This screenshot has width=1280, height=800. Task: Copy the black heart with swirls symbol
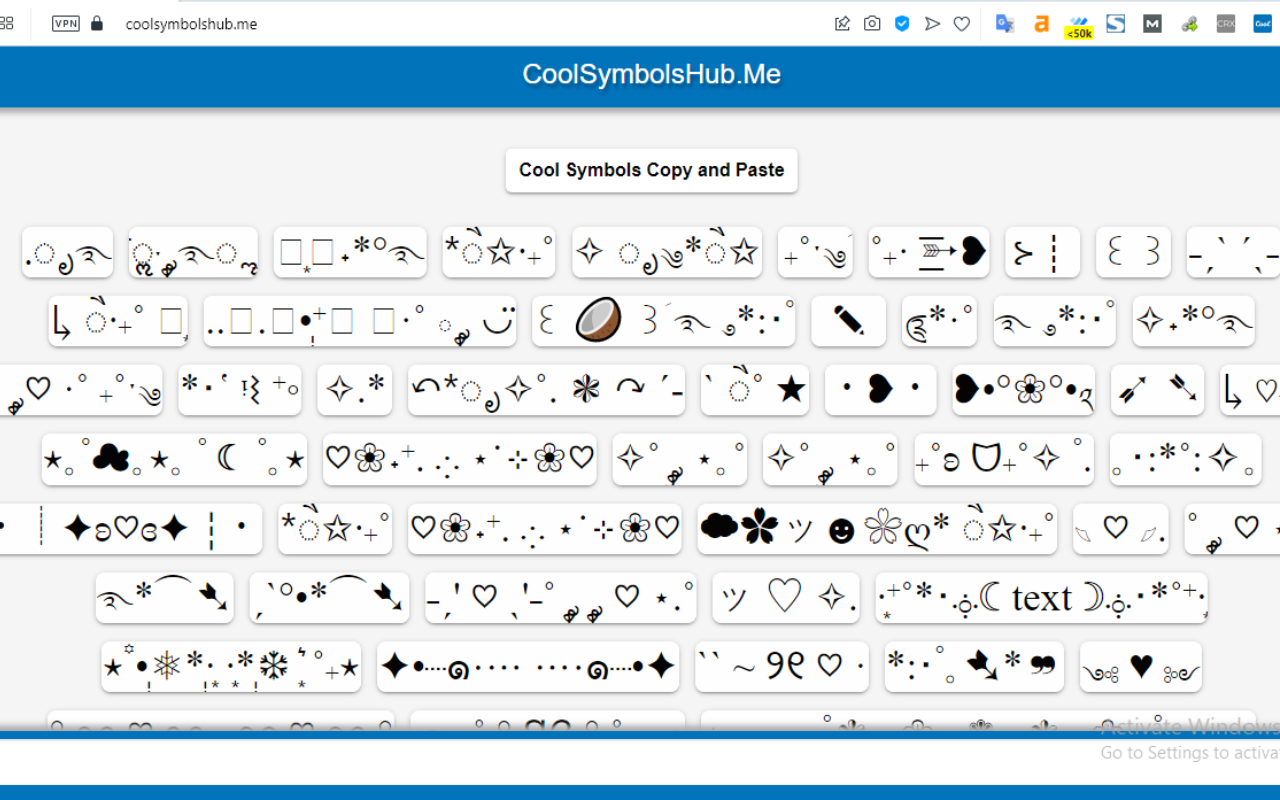tap(1140, 667)
